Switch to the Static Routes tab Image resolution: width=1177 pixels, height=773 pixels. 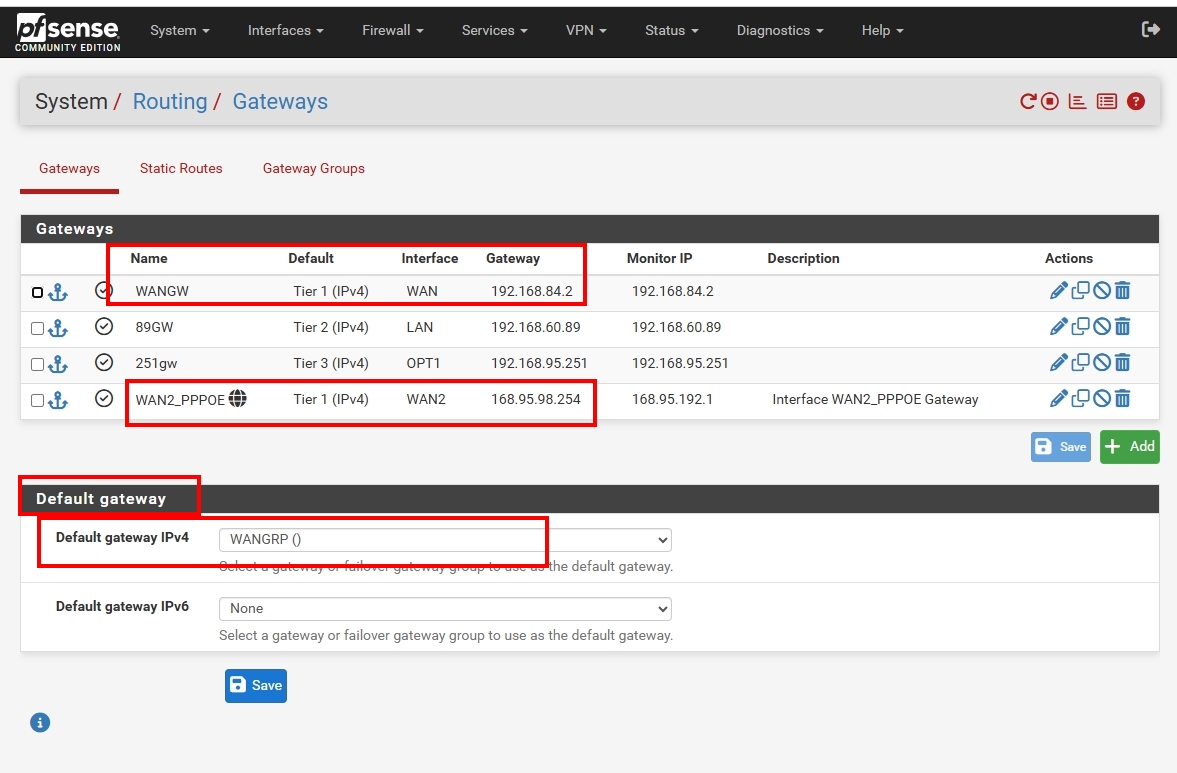pyautogui.click(x=181, y=168)
